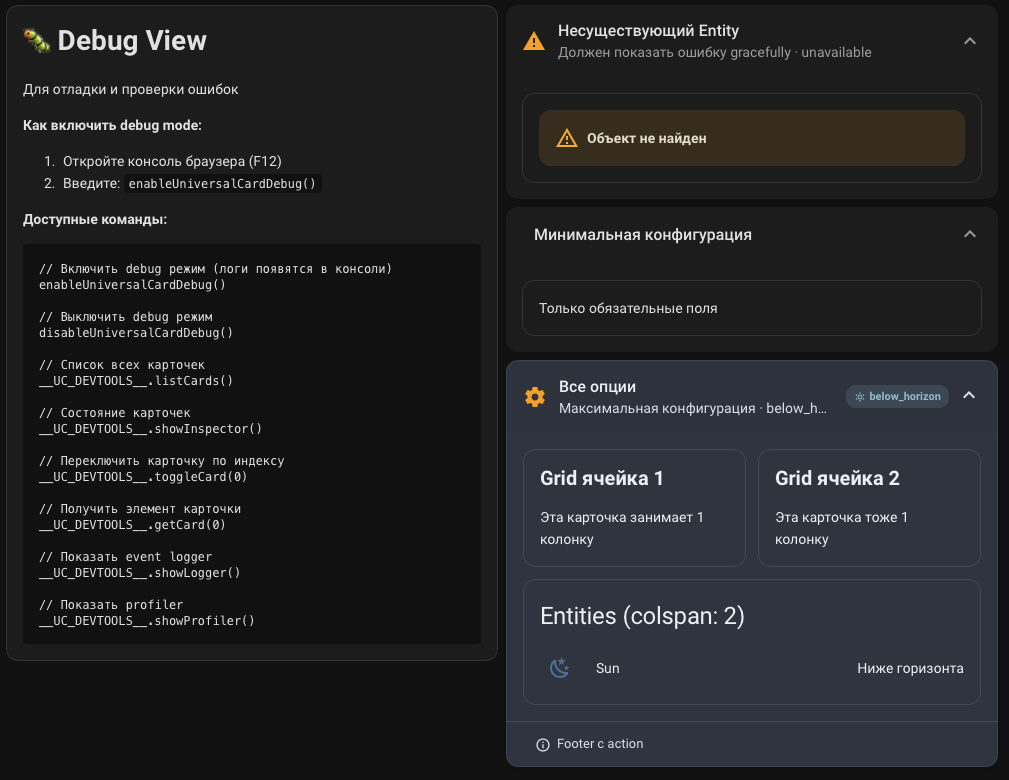Click the inline enableUniversalCardDebug() code snippet

222,184
